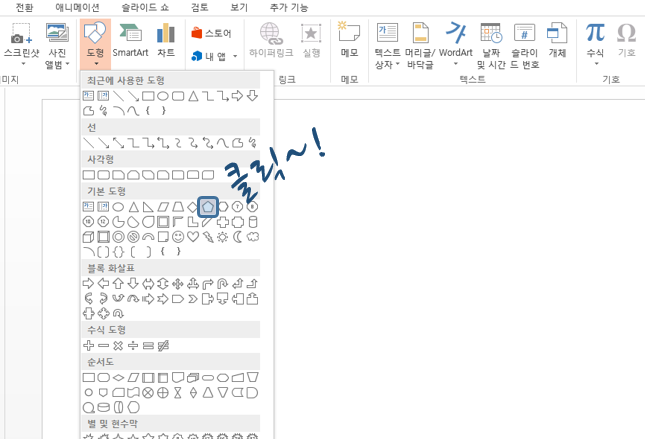
Task: Insert 날짜 및 시간
Action: [x=491, y=45]
